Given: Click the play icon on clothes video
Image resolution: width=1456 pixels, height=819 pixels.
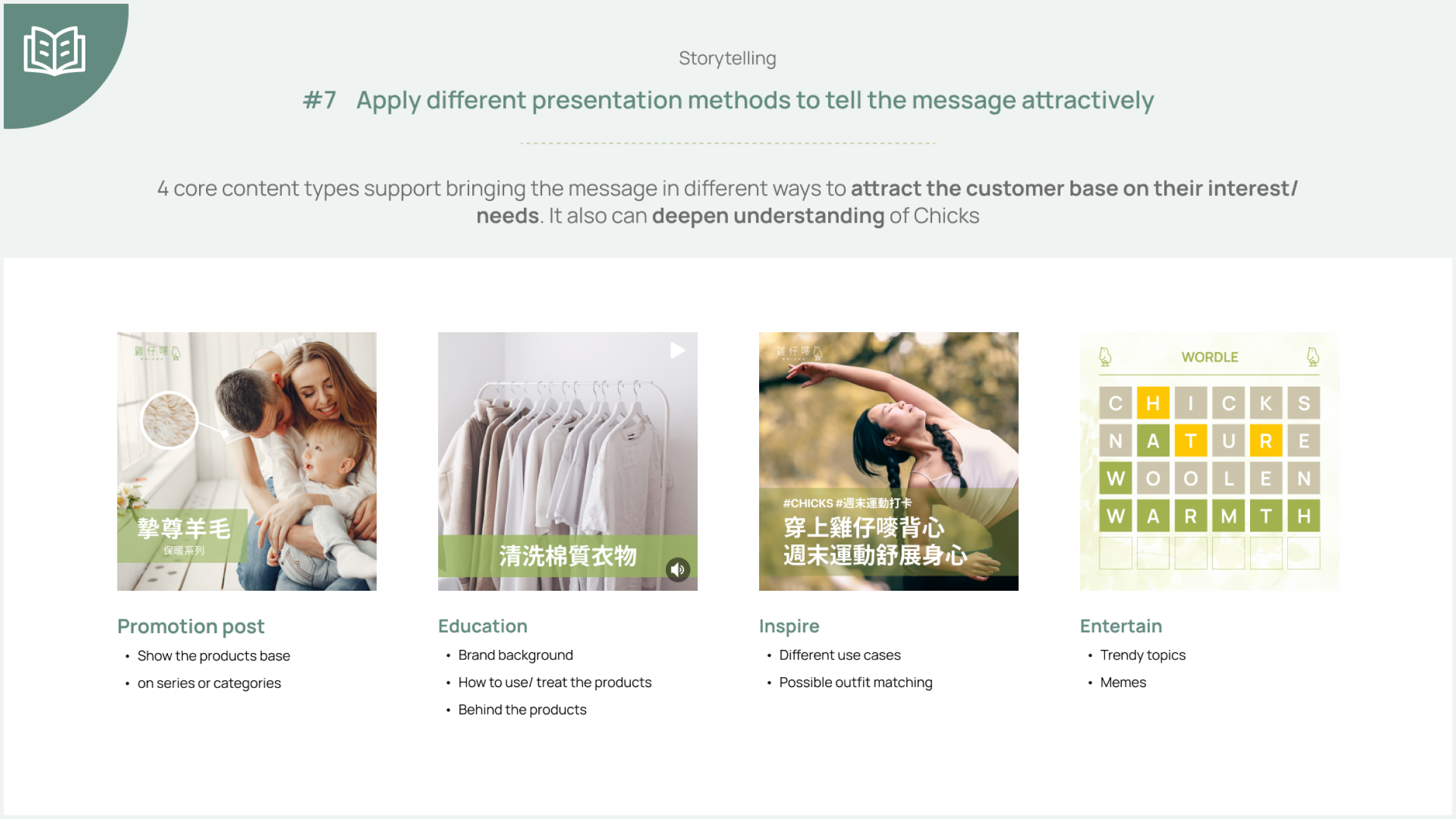Looking at the screenshot, I should coord(677,351).
